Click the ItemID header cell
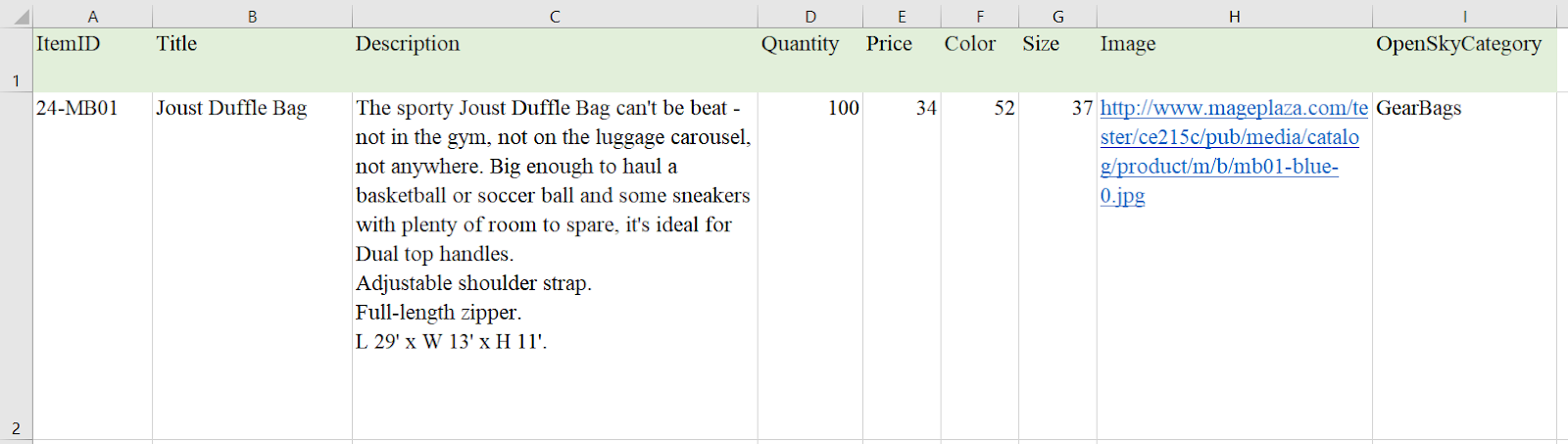The height and width of the screenshot is (444, 1568). click(93, 61)
